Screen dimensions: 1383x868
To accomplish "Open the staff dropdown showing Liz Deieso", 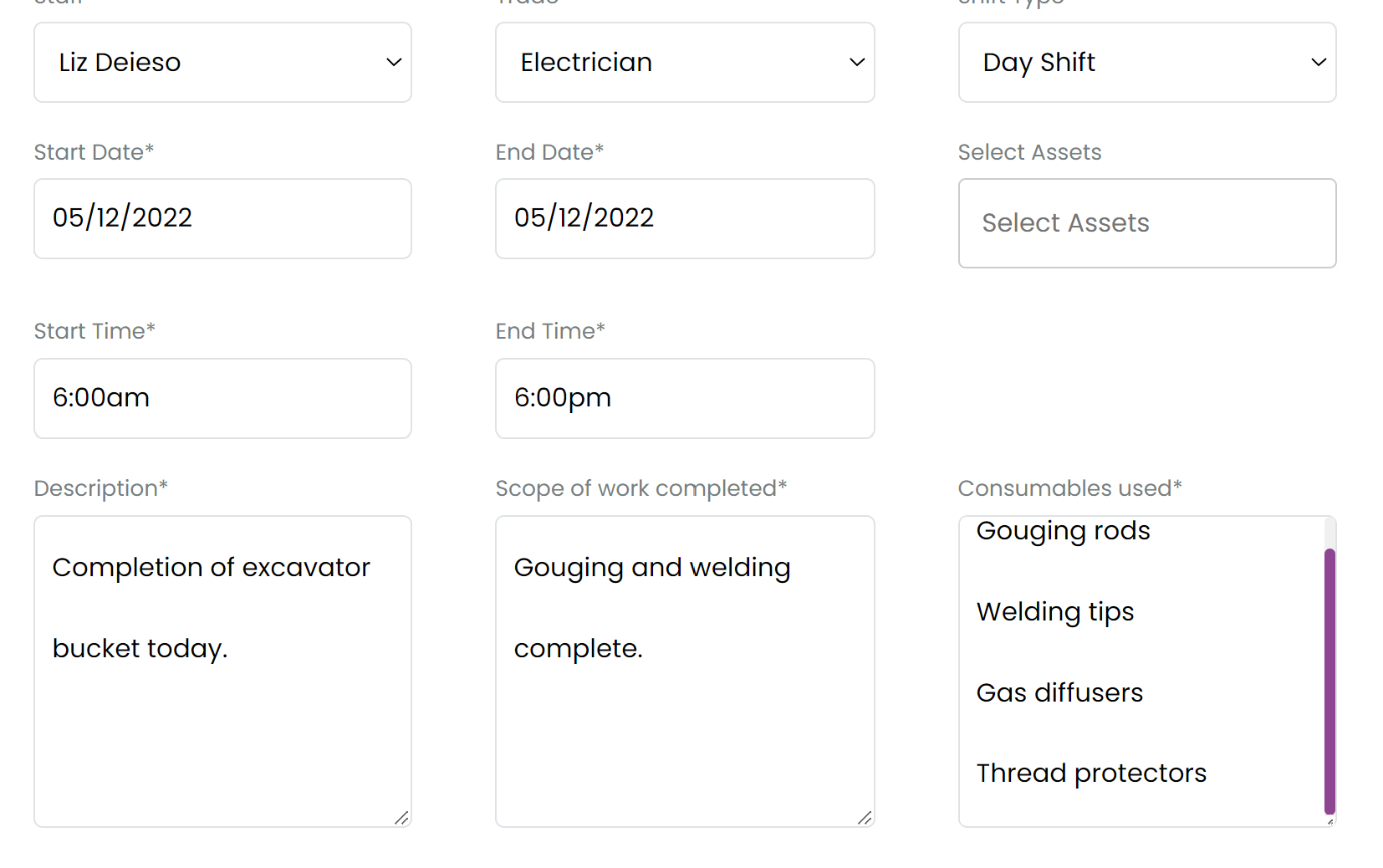I will [222, 63].
